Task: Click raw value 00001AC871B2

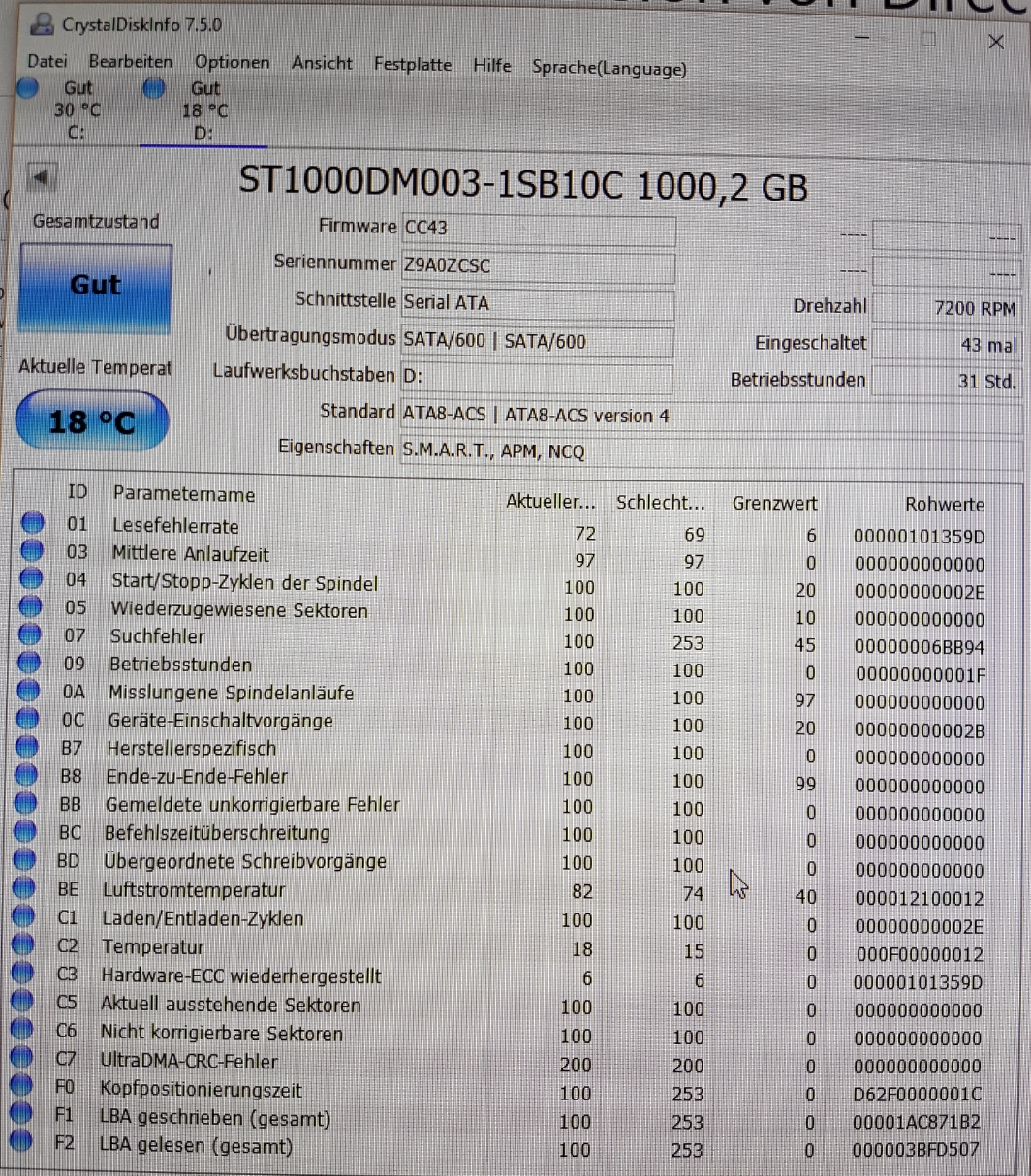Action: [917, 1122]
